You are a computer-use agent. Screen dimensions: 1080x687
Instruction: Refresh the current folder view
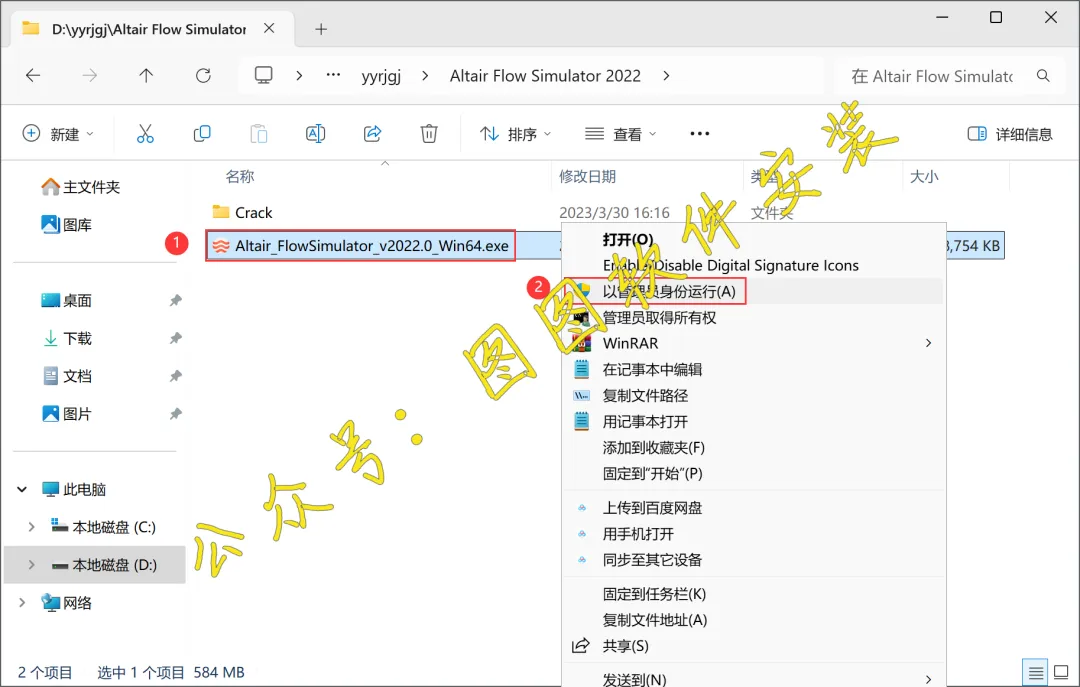pyautogui.click(x=203, y=76)
